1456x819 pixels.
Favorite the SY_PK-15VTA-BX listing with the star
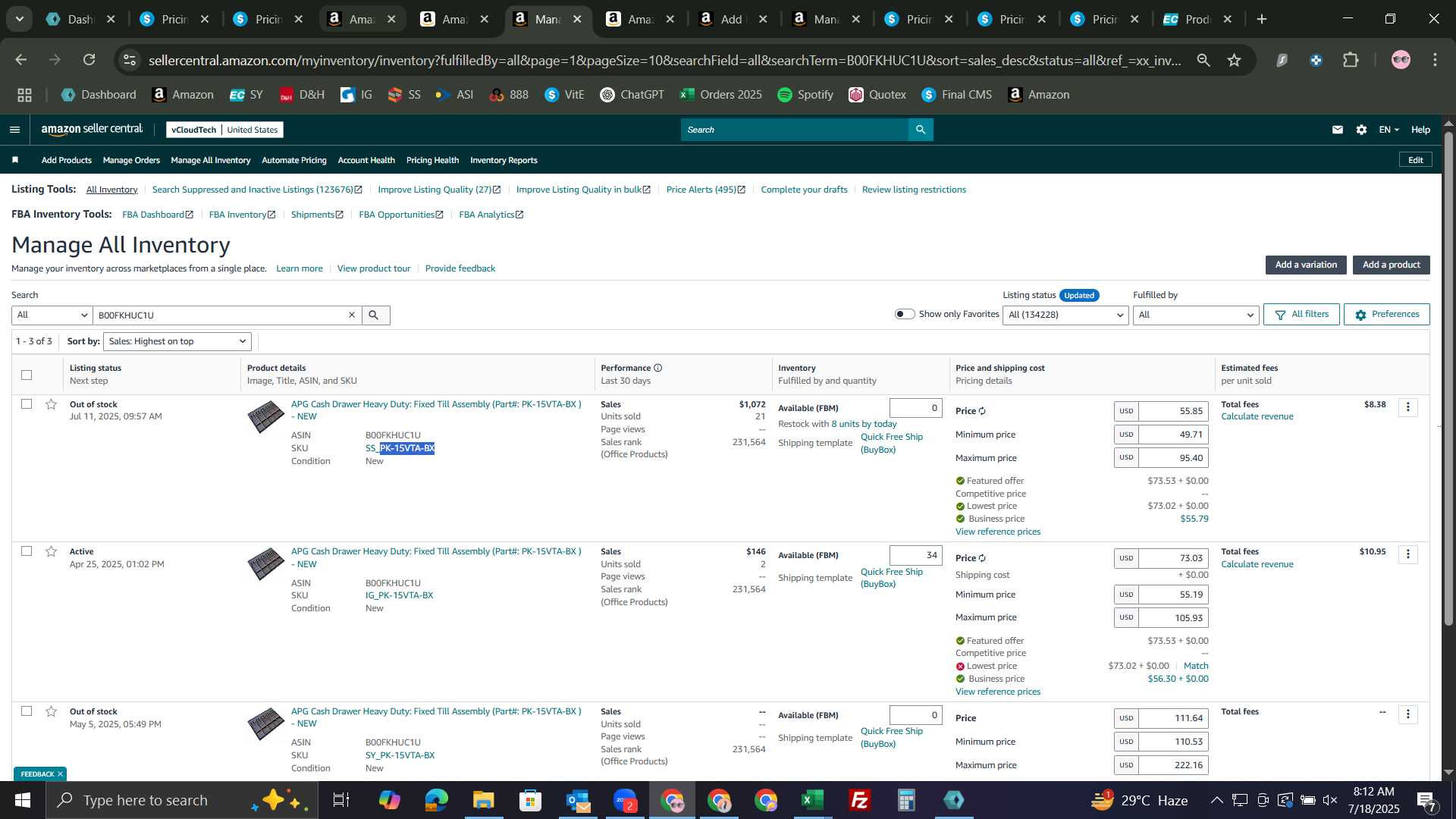[52, 711]
